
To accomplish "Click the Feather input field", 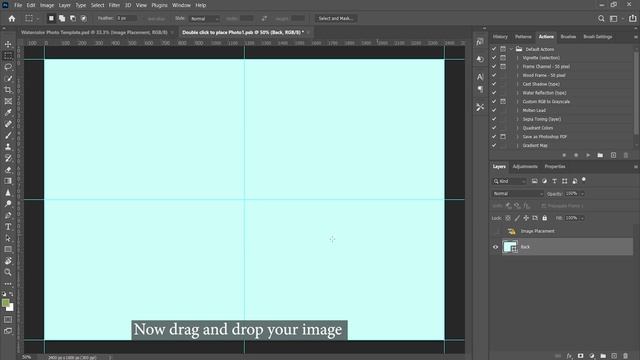I will click(127, 18).
